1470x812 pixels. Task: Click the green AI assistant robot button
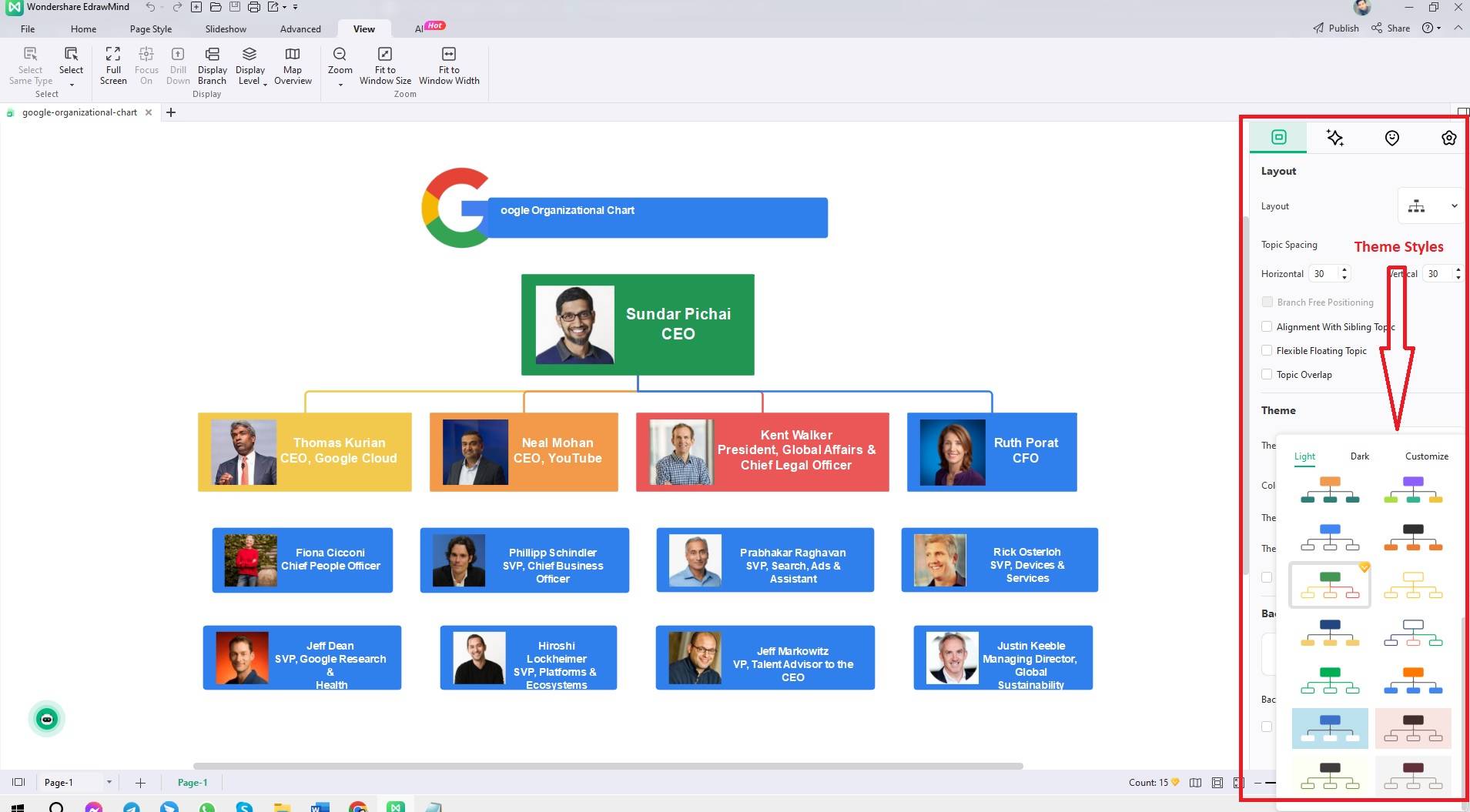[47, 719]
